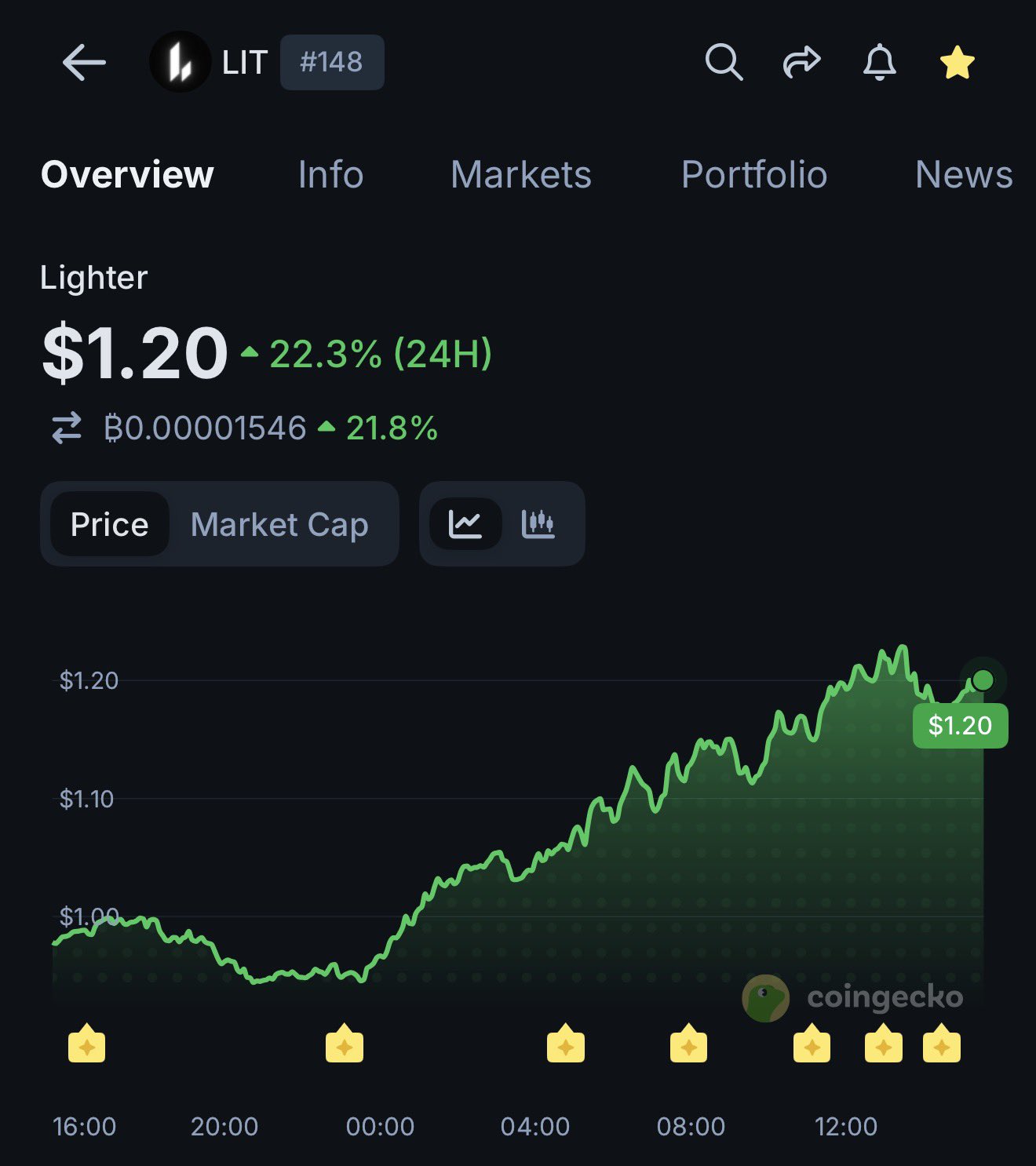Switch to the Info tab
The image size is (1036, 1166).
tap(330, 174)
